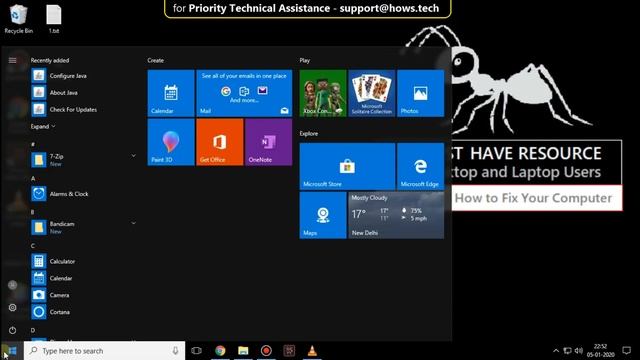The image size is (640, 360).
Task: Open the Microsoft Store tile
Action: tap(347, 167)
